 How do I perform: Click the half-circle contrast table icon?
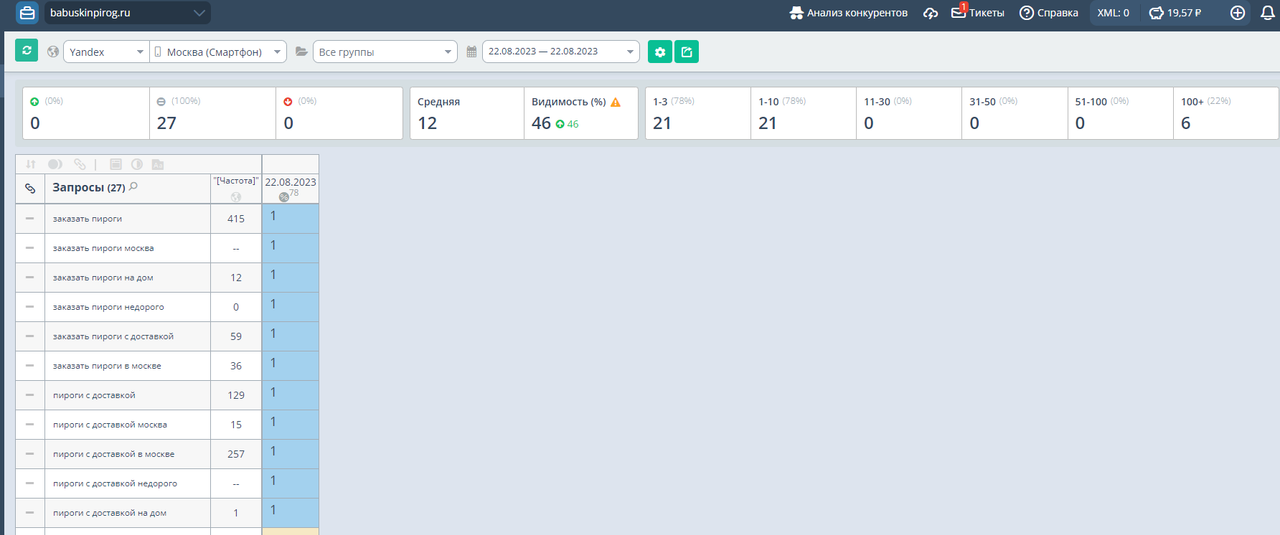[x=136, y=164]
